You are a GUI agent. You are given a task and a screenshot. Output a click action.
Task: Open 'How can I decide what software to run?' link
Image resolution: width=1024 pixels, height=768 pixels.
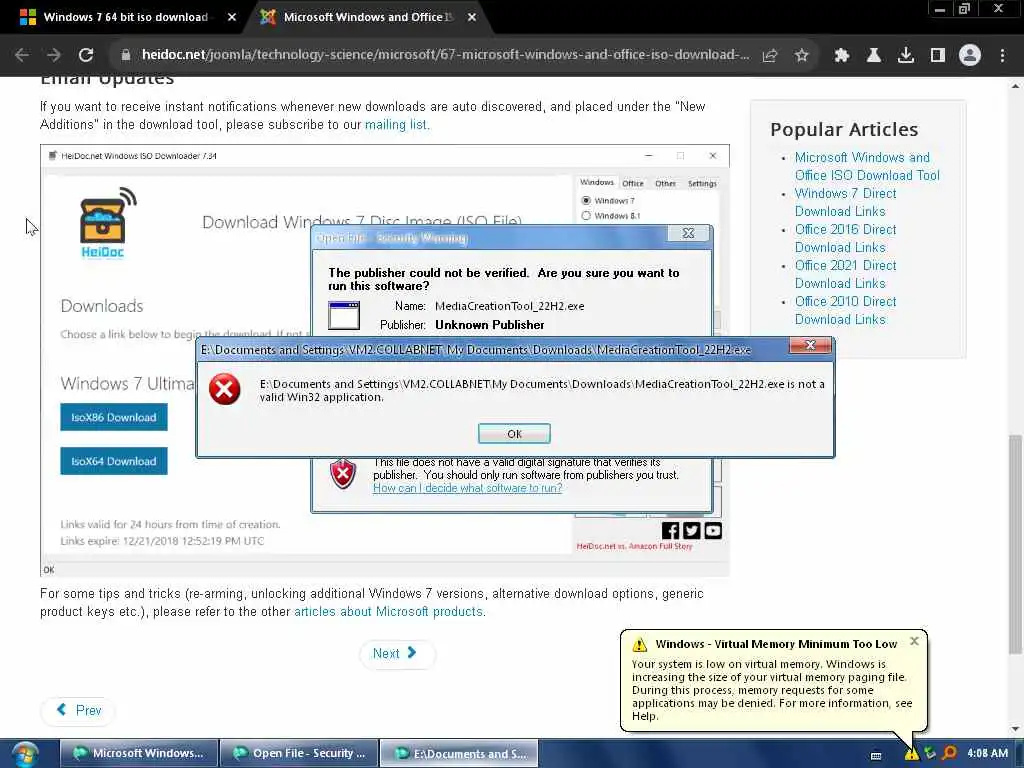(x=468, y=488)
